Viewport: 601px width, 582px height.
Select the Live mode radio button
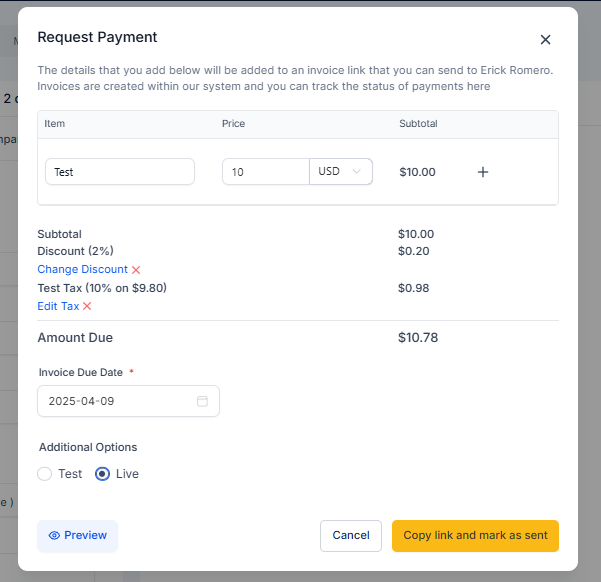102,474
